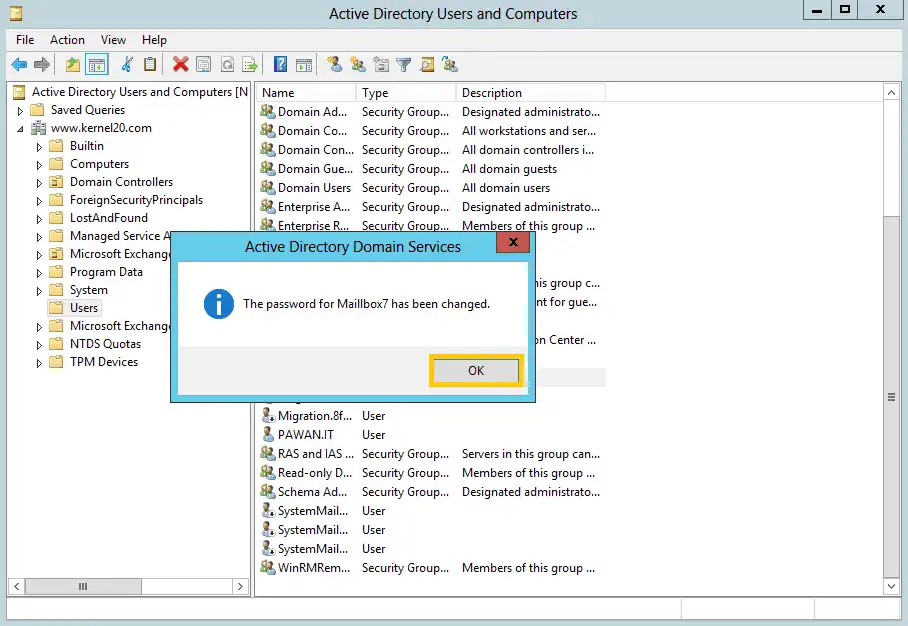The height and width of the screenshot is (626, 908).
Task: Click the red Delete X icon
Action: pos(181,64)
